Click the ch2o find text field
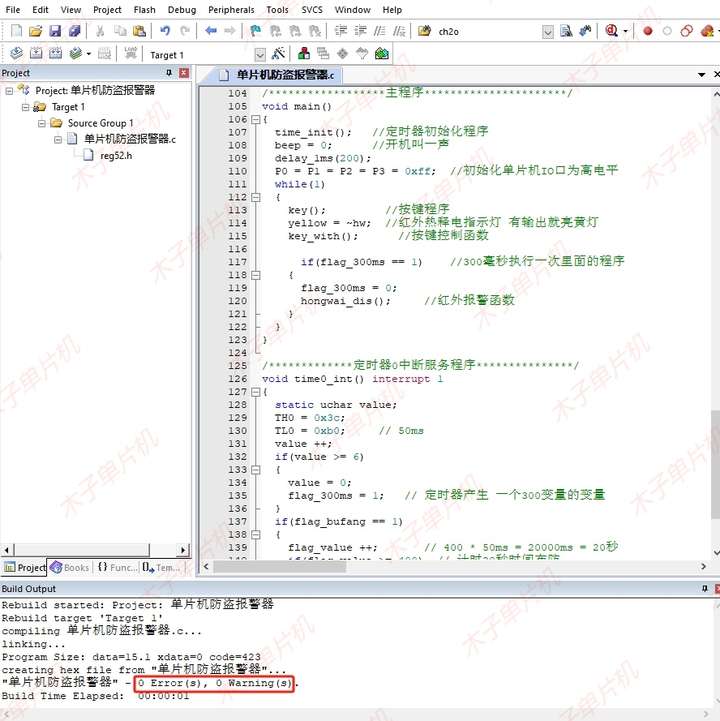This screenshot has height=721, width=720. coord(488,32)
